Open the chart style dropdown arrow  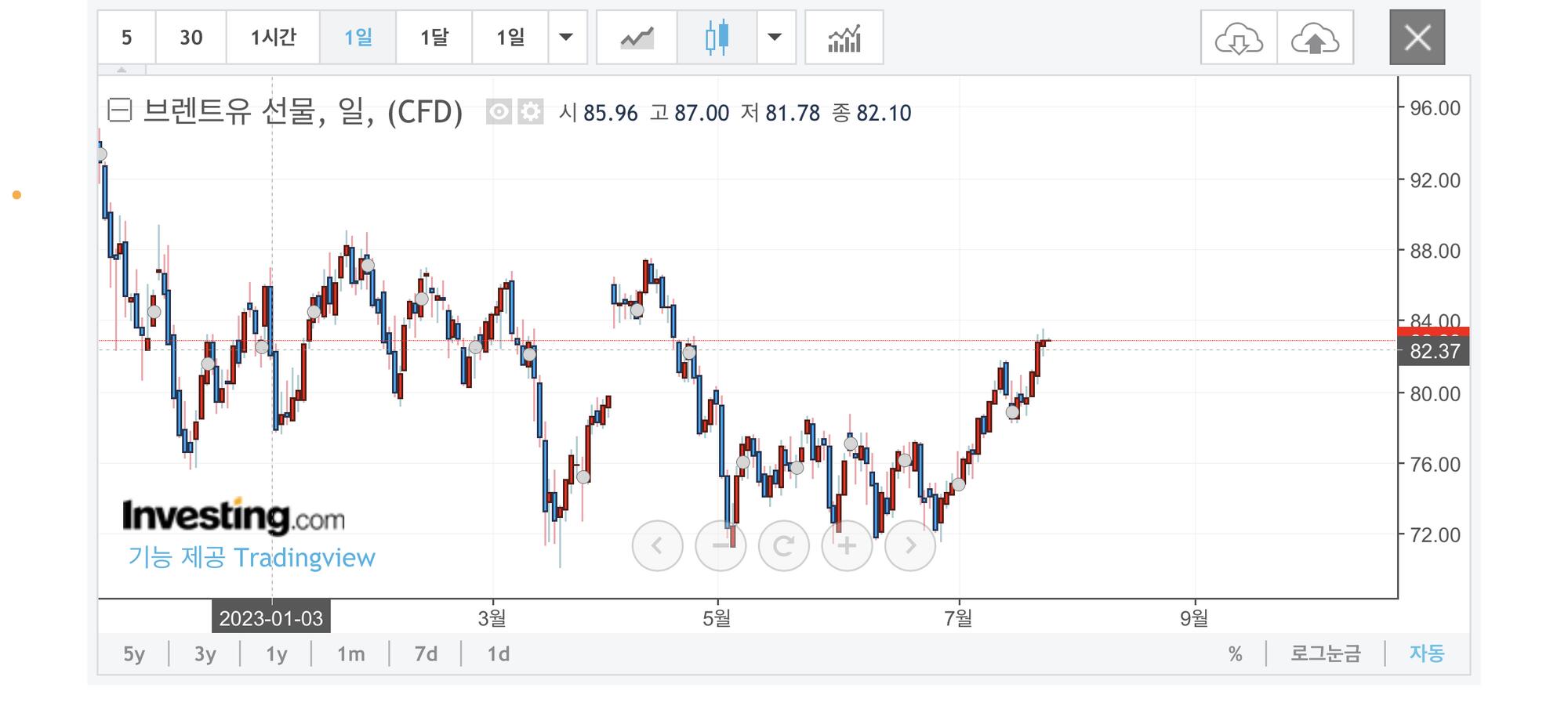pyautogui.click(x=775, y=38)
